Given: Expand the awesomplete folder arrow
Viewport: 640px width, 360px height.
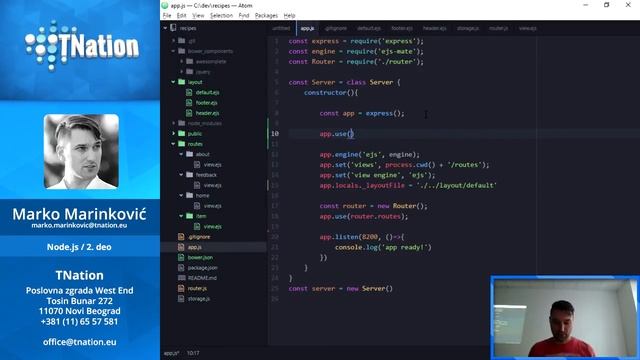Looking at the screenshot, I should pyautogui.click(x=182, y=61).
